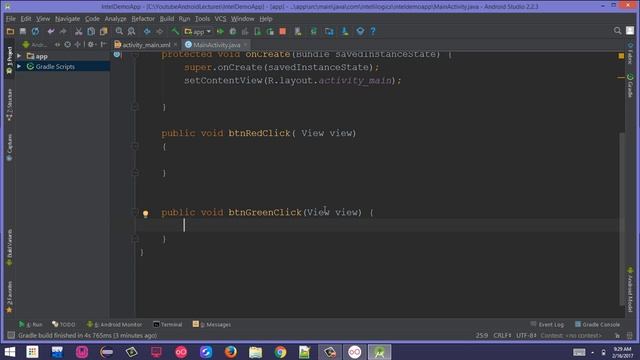The image size is (640, 360).
Task: Open the VCS menu
Action: pyautogui.click(x=220, y=19)
